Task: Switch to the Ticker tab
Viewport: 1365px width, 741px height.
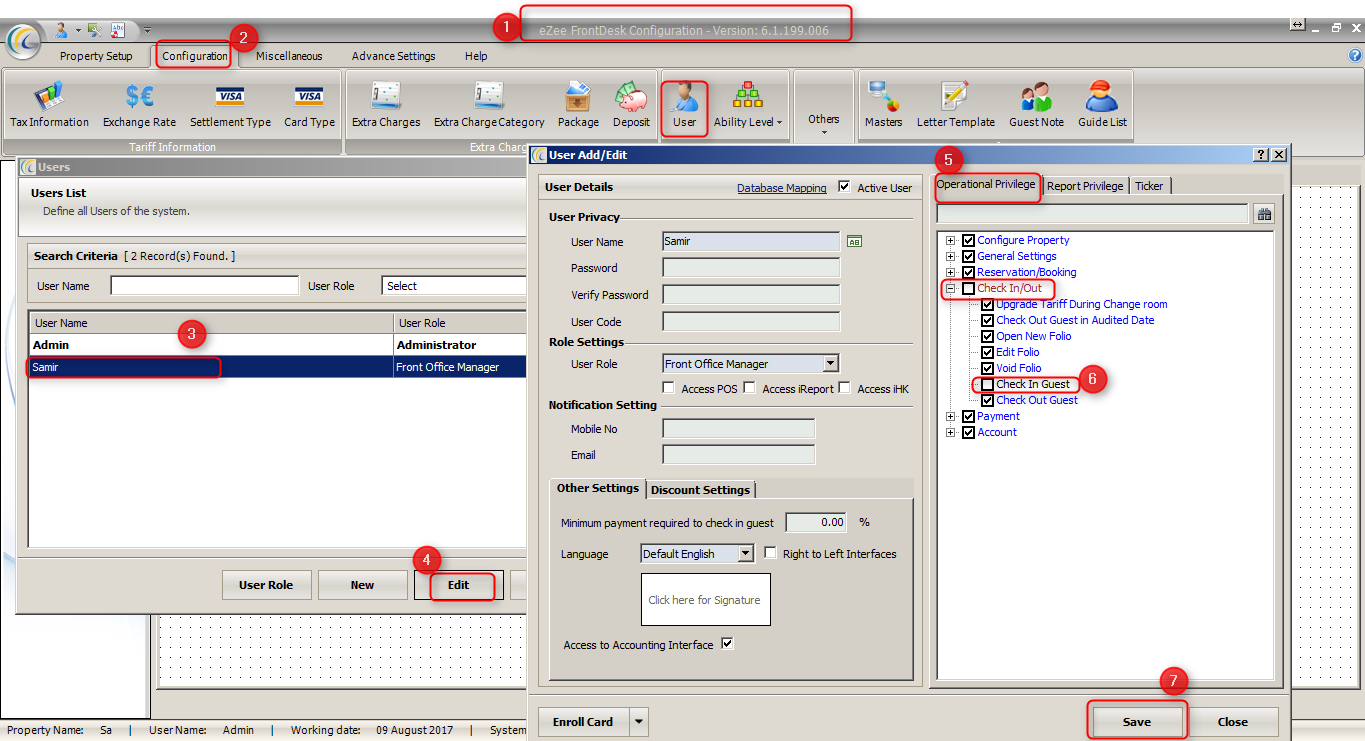Action: pyautogui.click(x=1149, y=186)
